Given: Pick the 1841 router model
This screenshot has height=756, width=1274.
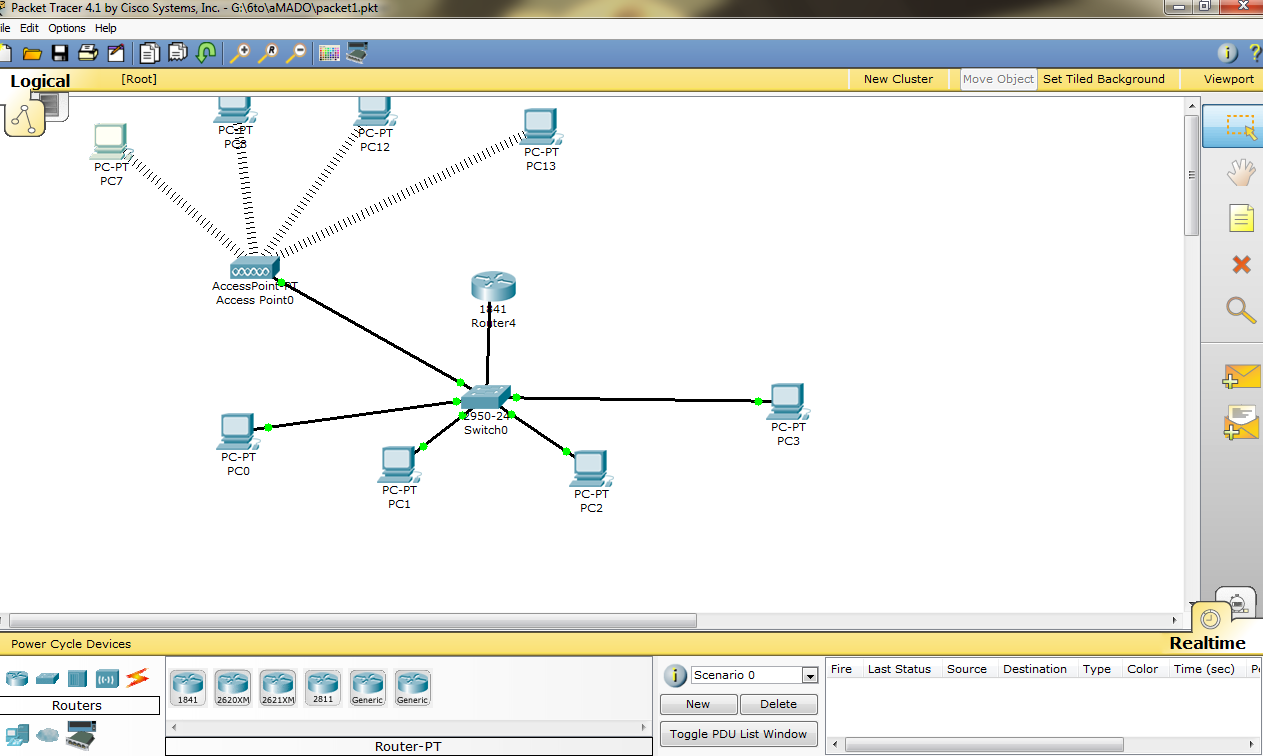Looking at the screenshot, I should [186, 687].
